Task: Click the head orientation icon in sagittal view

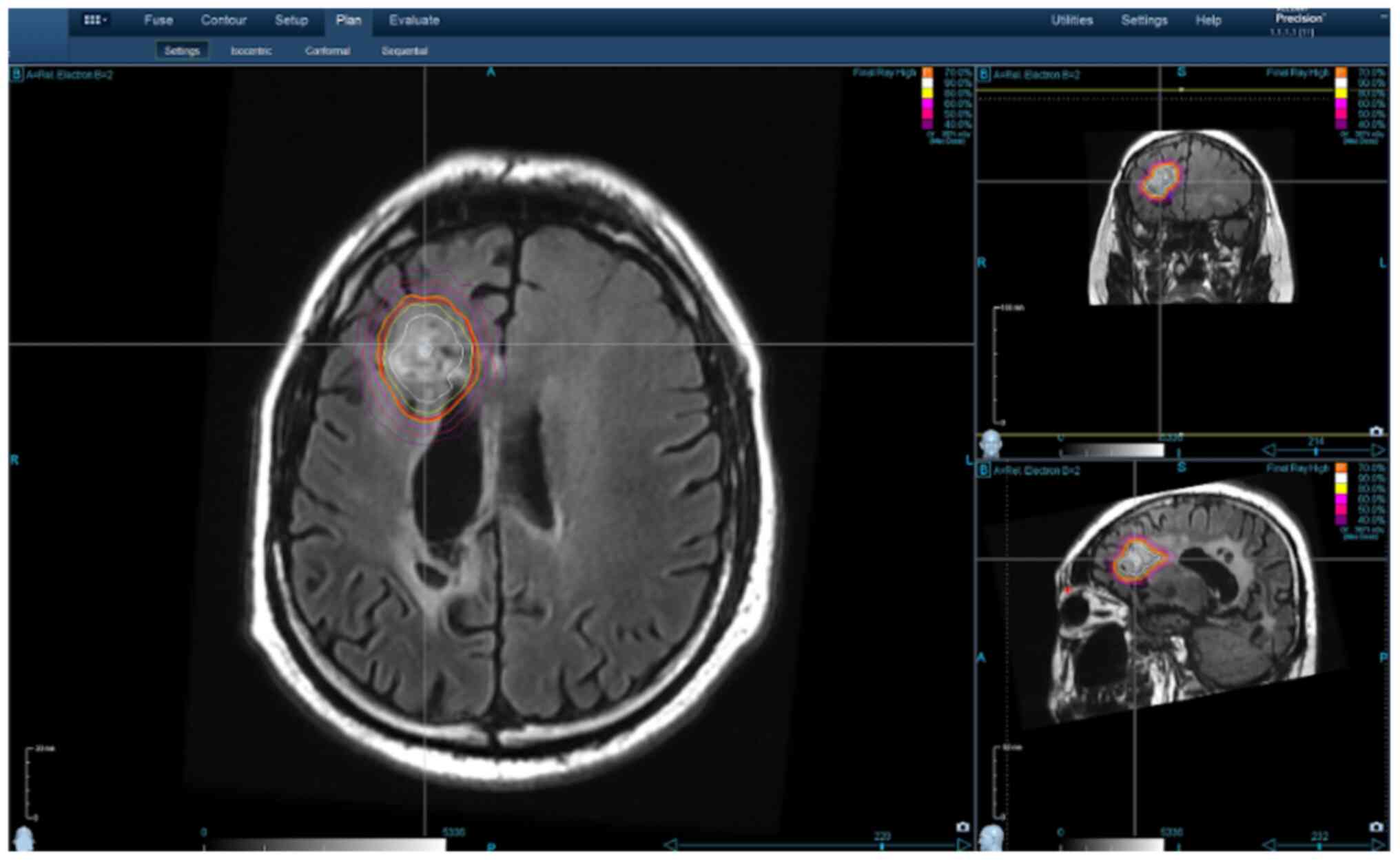Action: 991,838
